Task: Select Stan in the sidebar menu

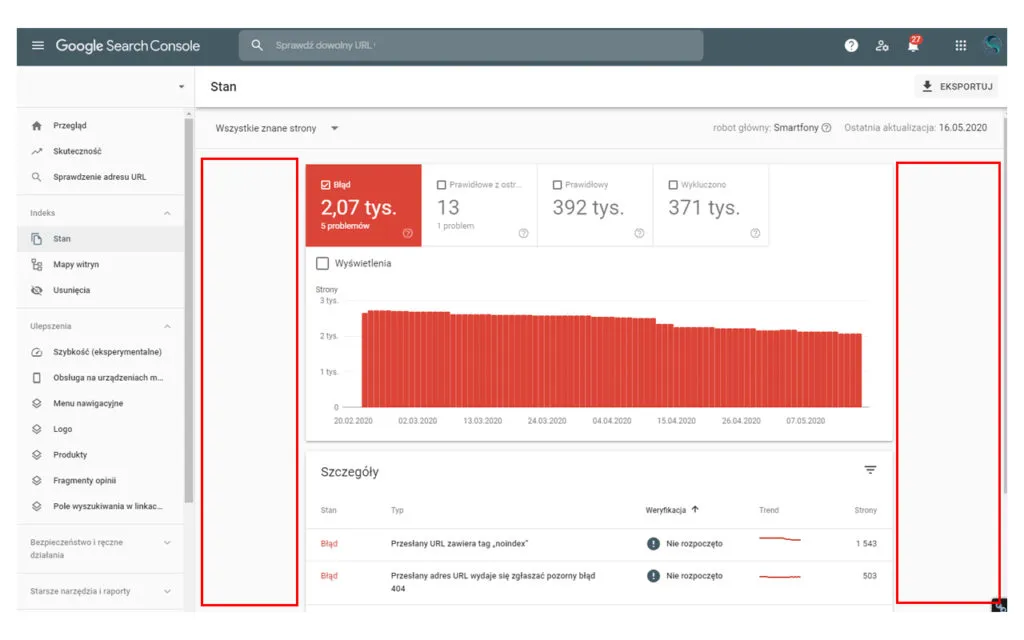Action: pyautogui.click(x=60, y=238)
